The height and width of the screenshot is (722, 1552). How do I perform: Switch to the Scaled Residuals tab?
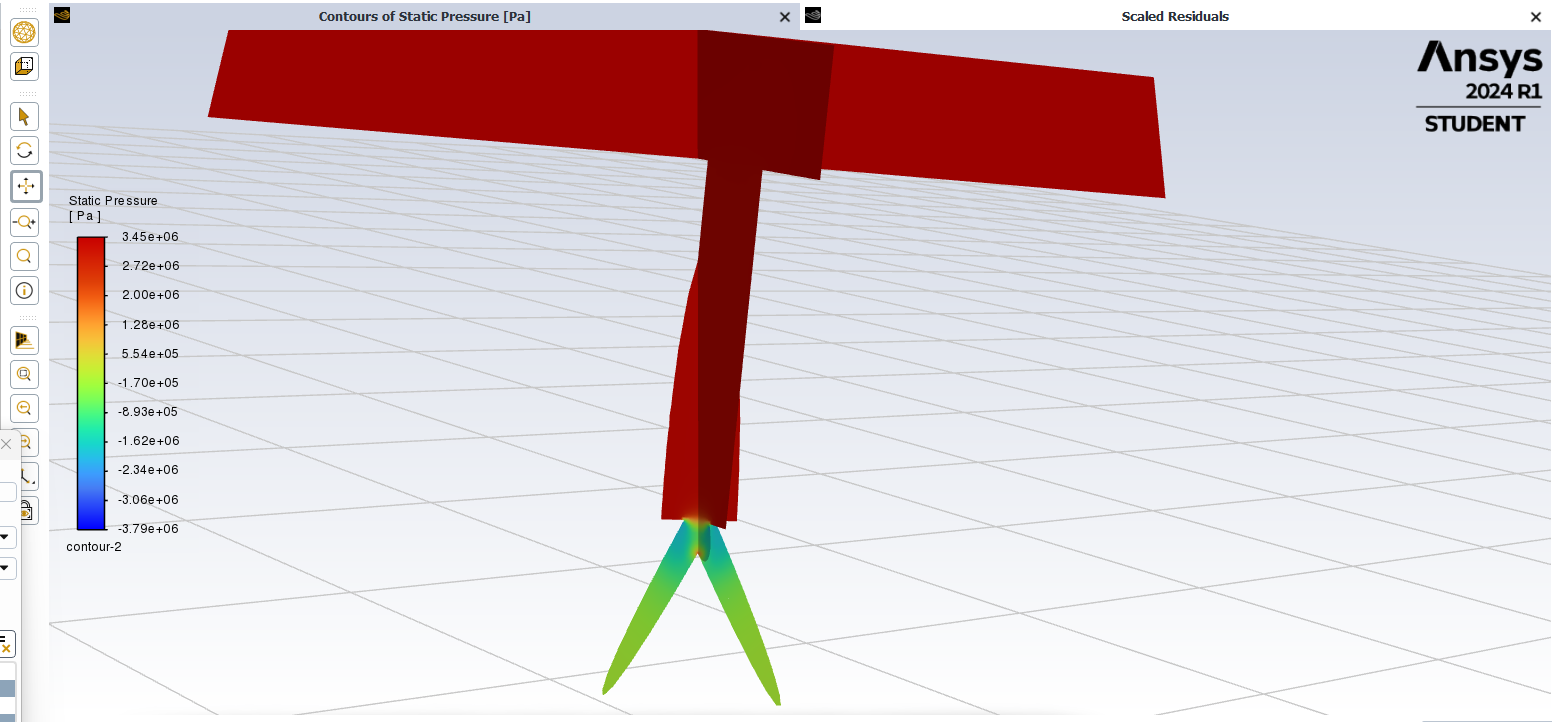tap(1174, 16)
